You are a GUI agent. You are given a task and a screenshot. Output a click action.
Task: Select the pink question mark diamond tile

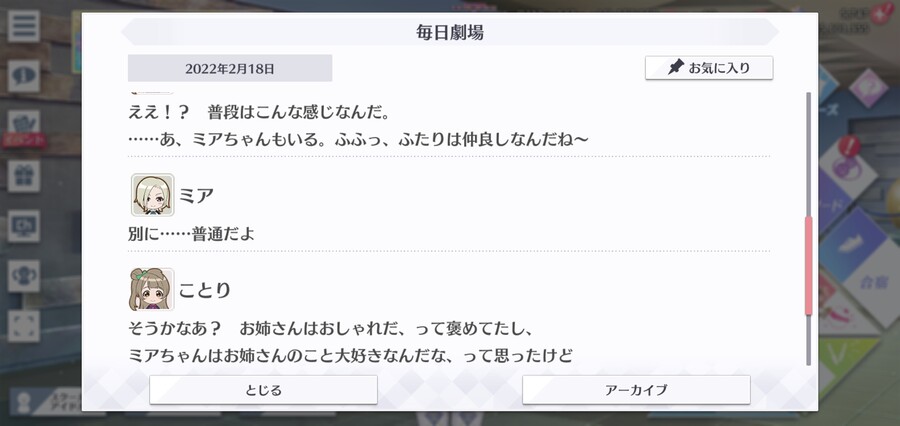[867, 89]
